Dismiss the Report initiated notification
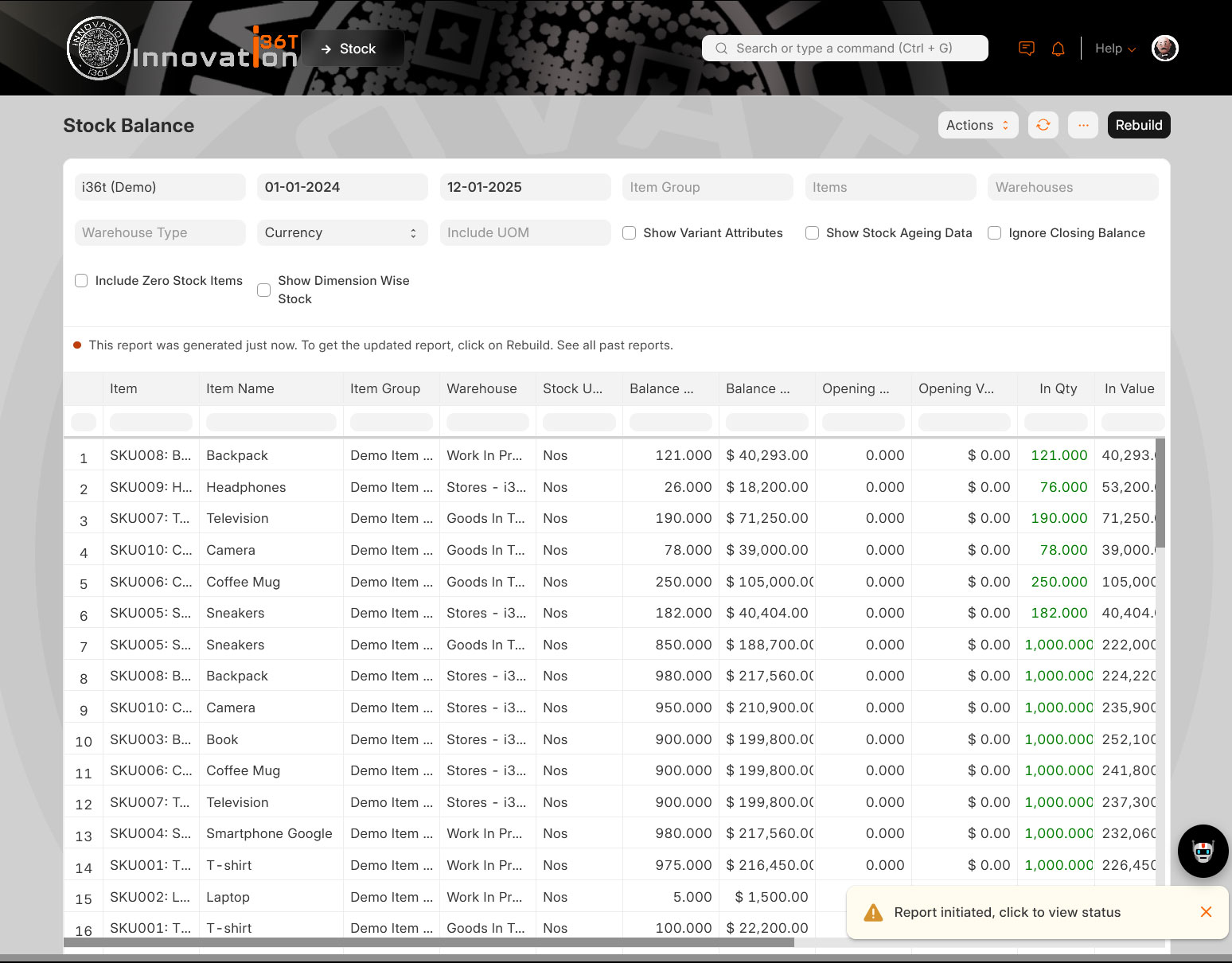The image size is (1232, 963). click(x=1206, y=912)
